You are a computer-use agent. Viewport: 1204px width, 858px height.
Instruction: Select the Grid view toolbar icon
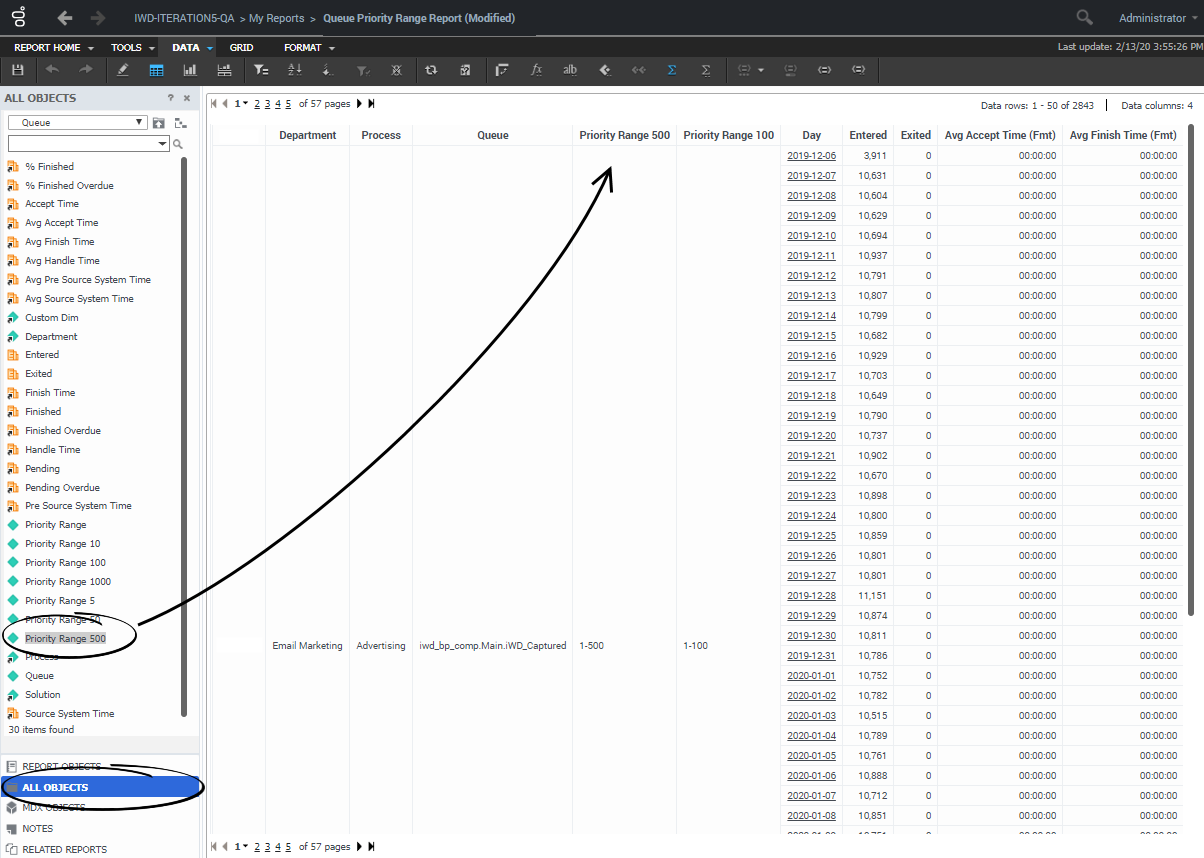click(x=156, y=70)
